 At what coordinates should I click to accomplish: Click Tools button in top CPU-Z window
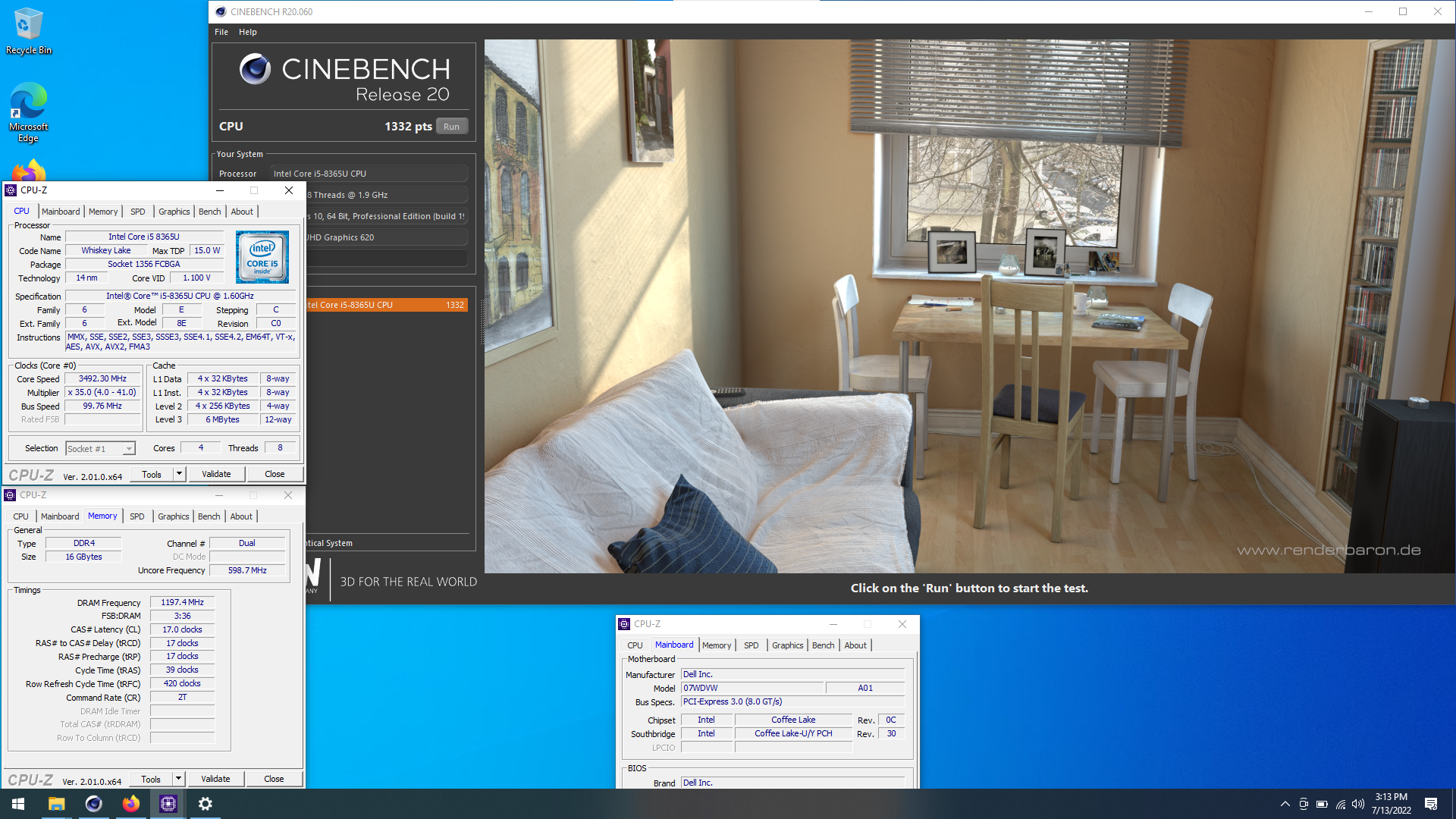click(152, 475)
